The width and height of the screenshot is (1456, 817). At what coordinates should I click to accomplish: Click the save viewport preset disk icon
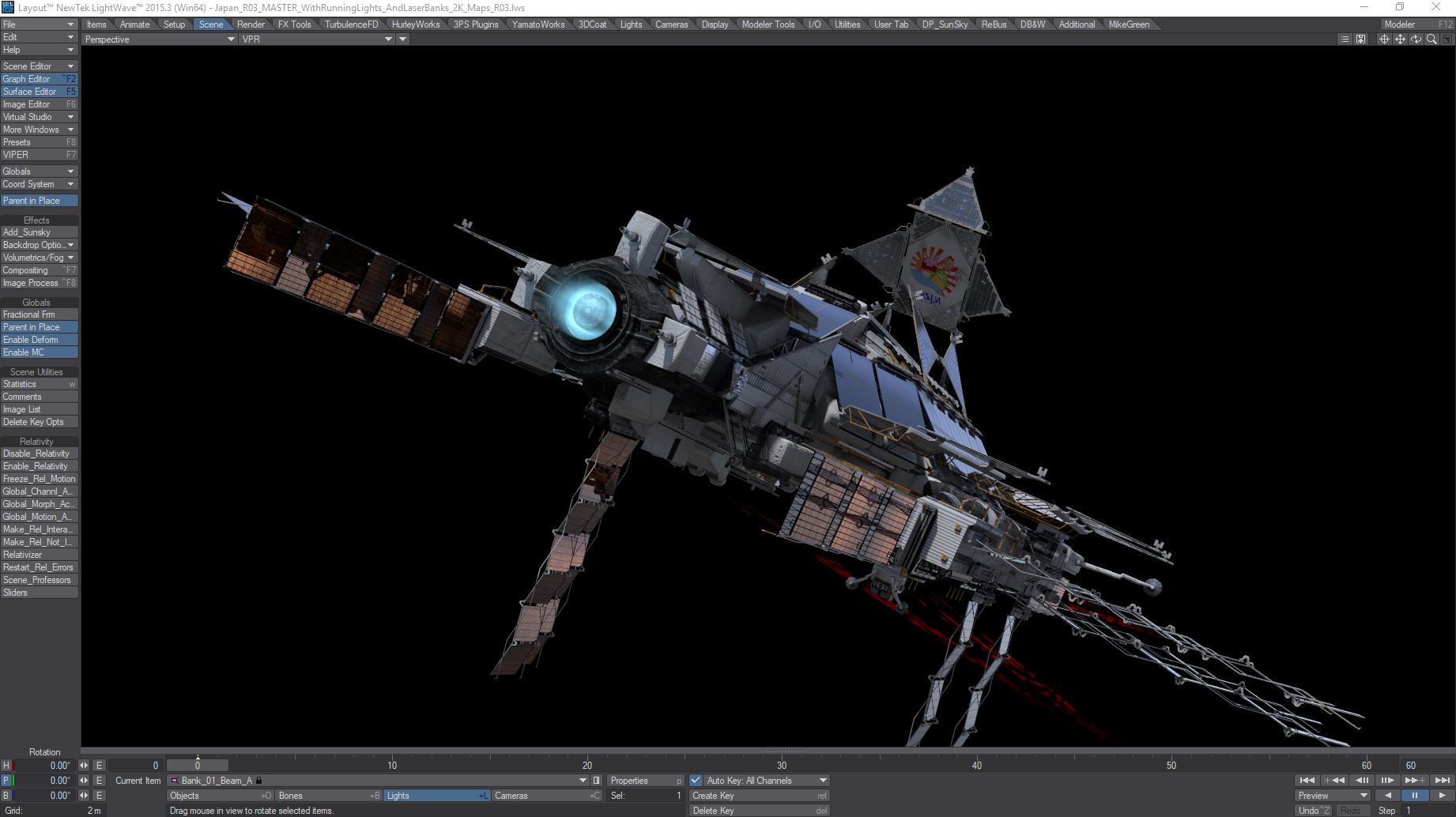click(x=1360, y=40)
